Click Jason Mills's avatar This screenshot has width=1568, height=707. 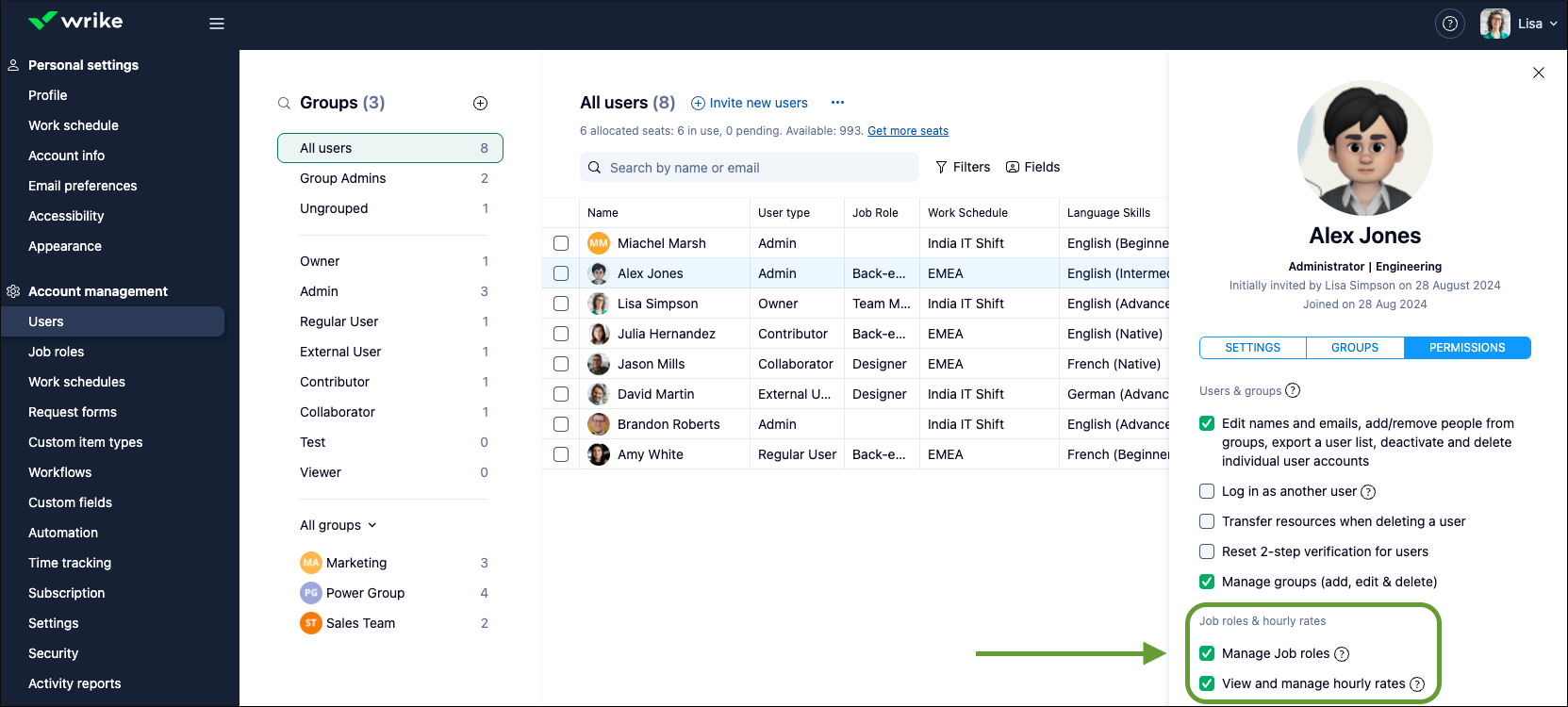click(599, 364)
